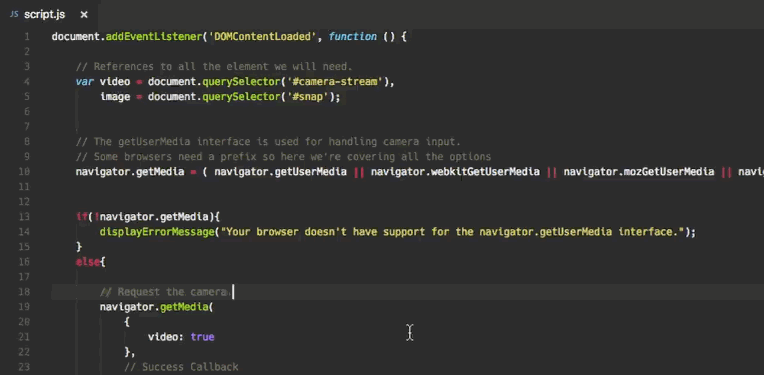Click the '// Success Callback' comment

tap(181, 367)
